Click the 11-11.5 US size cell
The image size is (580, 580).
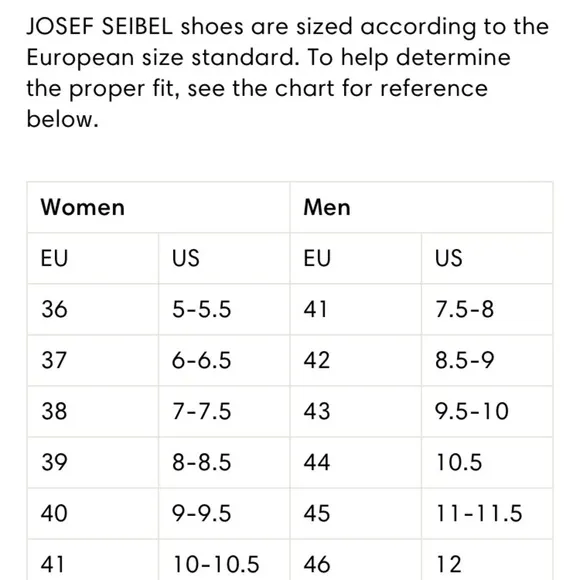[487, 513]
